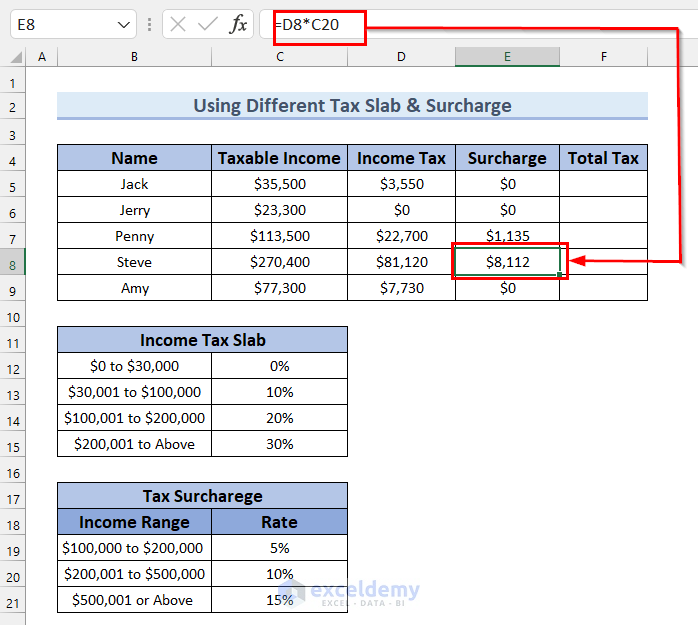
Task: Click taxable income cell $23,300
Action: (280, 210)
